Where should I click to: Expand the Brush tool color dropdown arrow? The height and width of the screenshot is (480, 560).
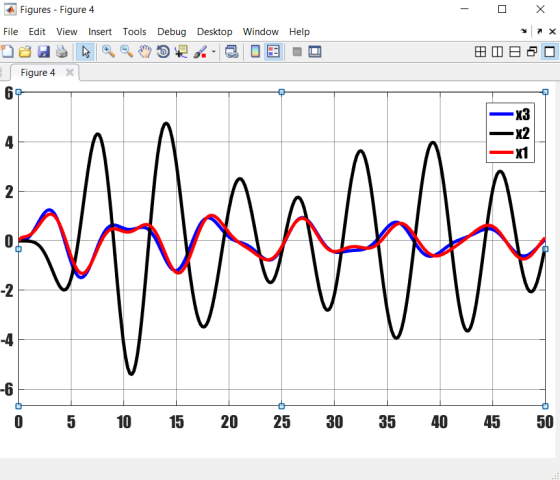tap(214, 52)
